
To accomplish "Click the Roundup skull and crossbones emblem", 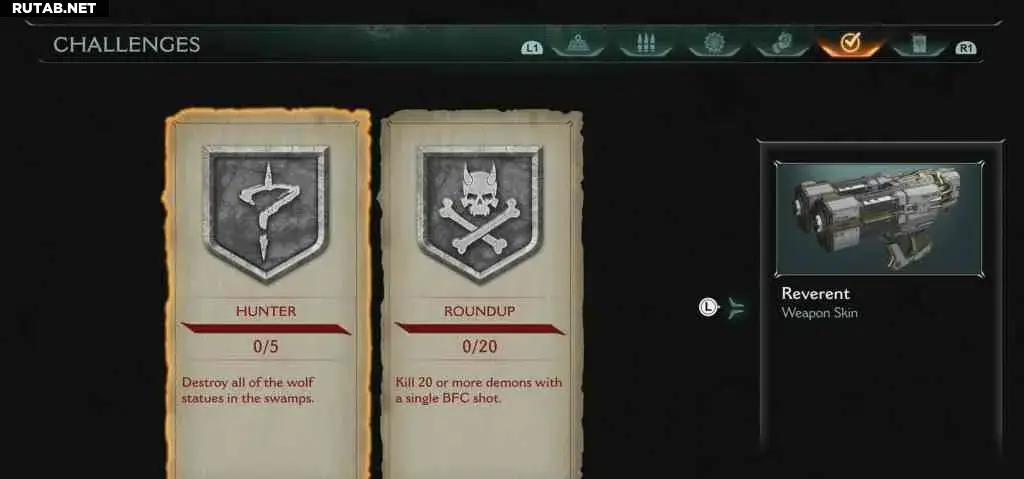I will [x=480, y=212].
